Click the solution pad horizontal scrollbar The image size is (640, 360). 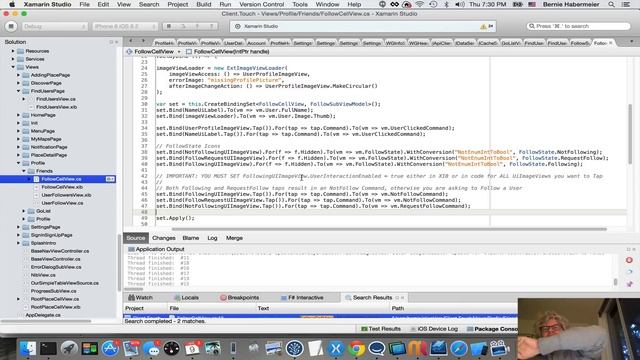46,321
